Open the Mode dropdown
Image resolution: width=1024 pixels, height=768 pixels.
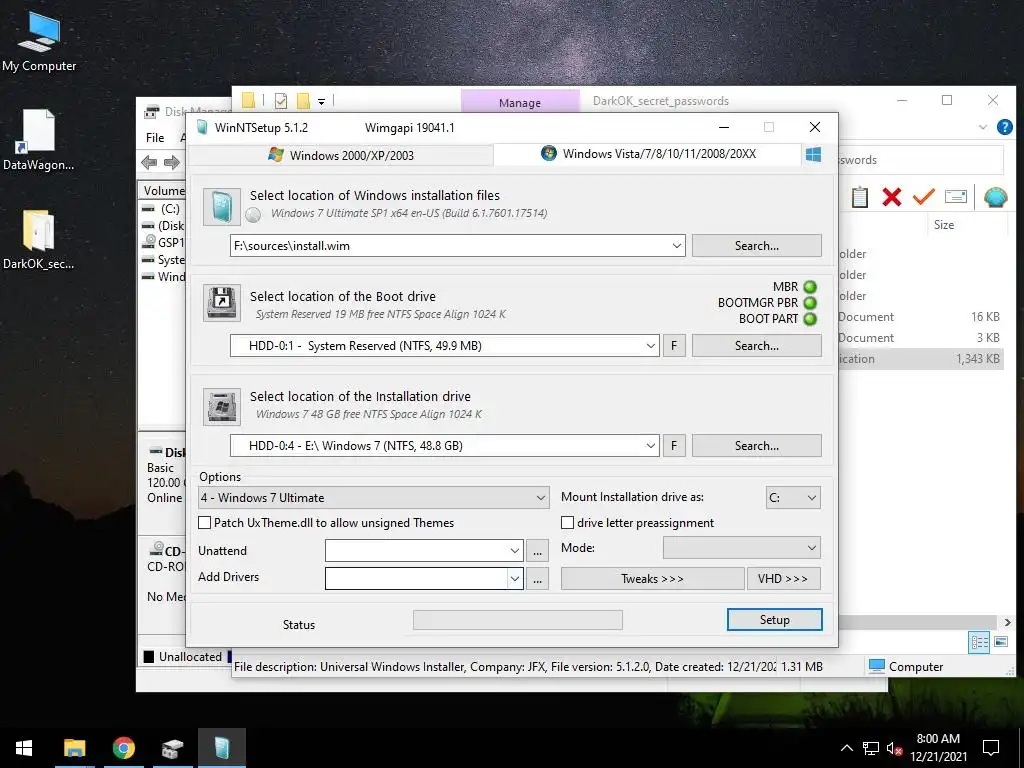[741, 548]
